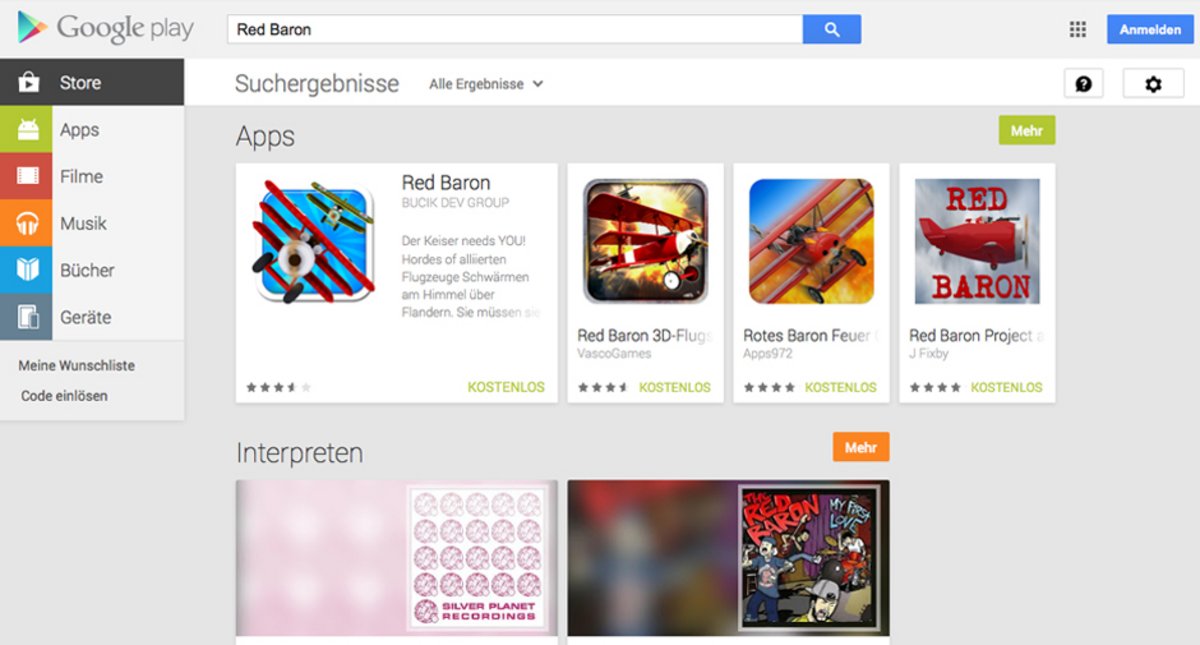Open the Silver Planet Recordings artist card
This screenshot has height=645, width=1200.
tap(396, 558)
